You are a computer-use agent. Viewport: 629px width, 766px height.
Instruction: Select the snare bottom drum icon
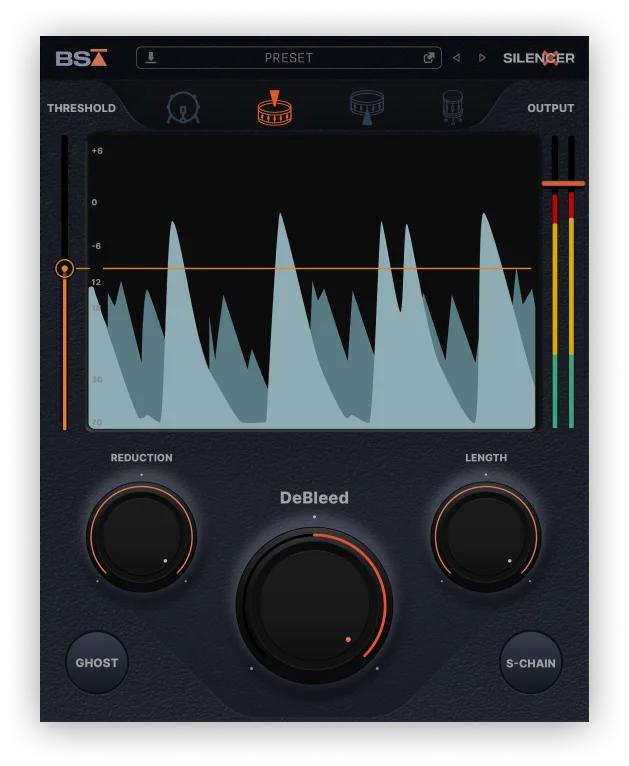[x=367, y=107]
